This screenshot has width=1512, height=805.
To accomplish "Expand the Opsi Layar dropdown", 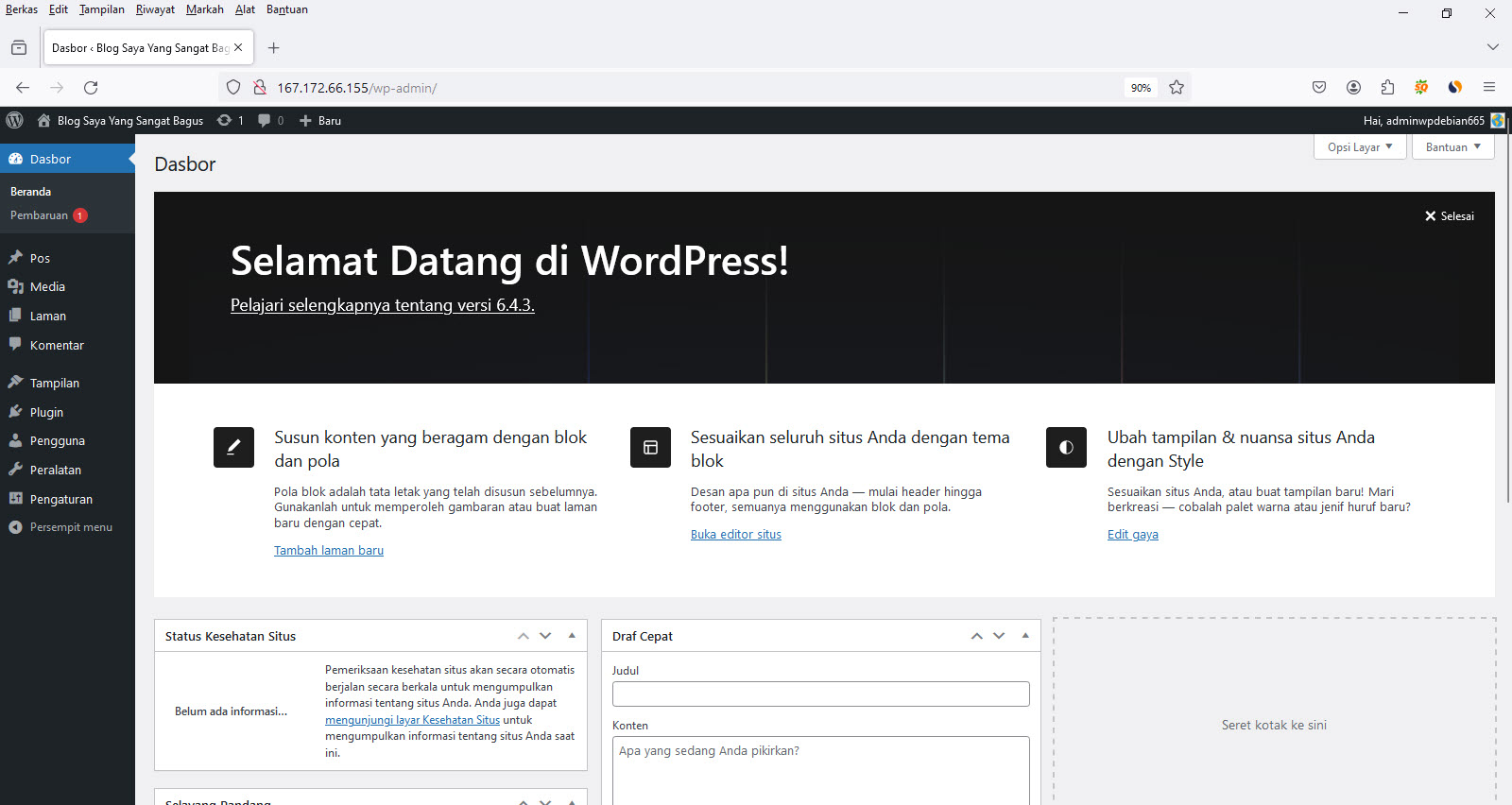I will click(1359, 147).
